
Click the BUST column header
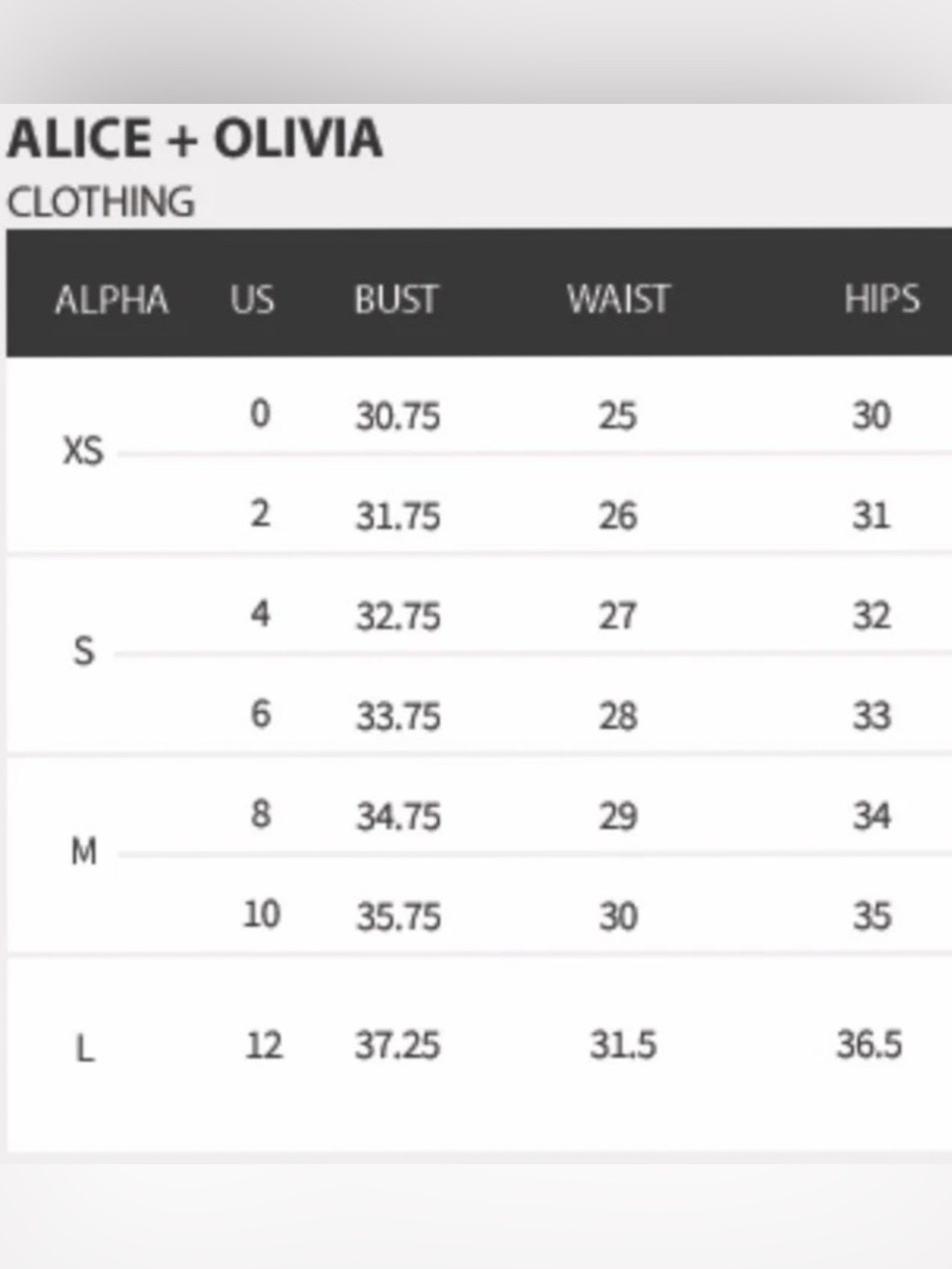pyautogui.click(x=396, y=300)
